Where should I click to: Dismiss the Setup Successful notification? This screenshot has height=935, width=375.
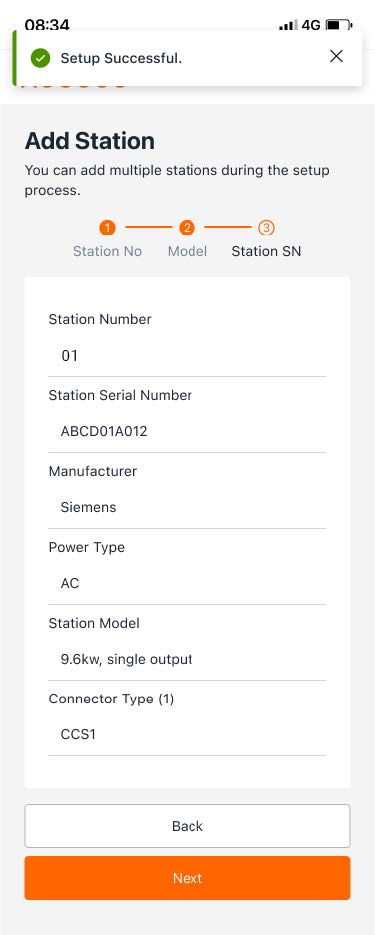pyautogui.click(x=336, y=56)
